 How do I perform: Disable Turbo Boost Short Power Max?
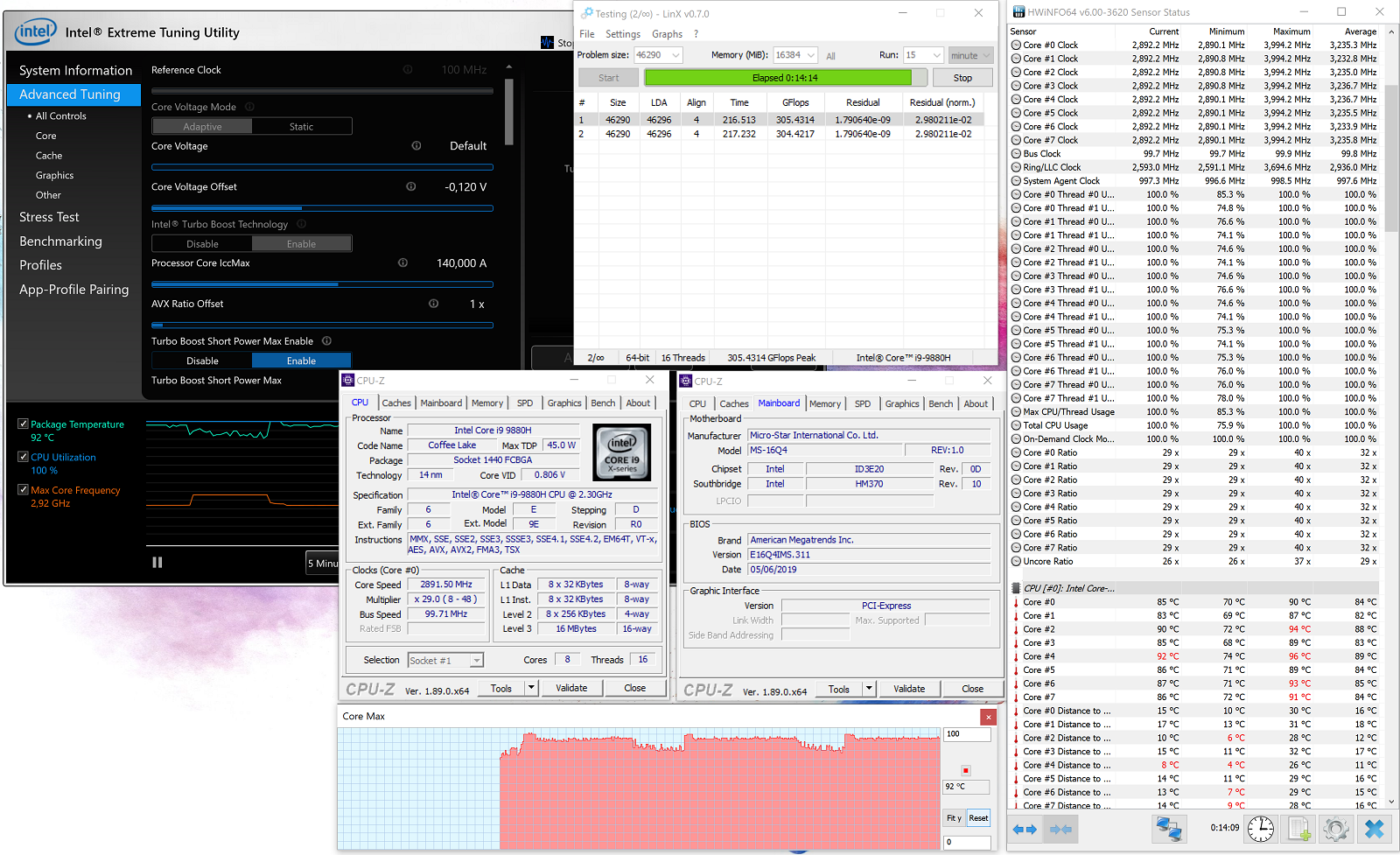click(202, 361)
